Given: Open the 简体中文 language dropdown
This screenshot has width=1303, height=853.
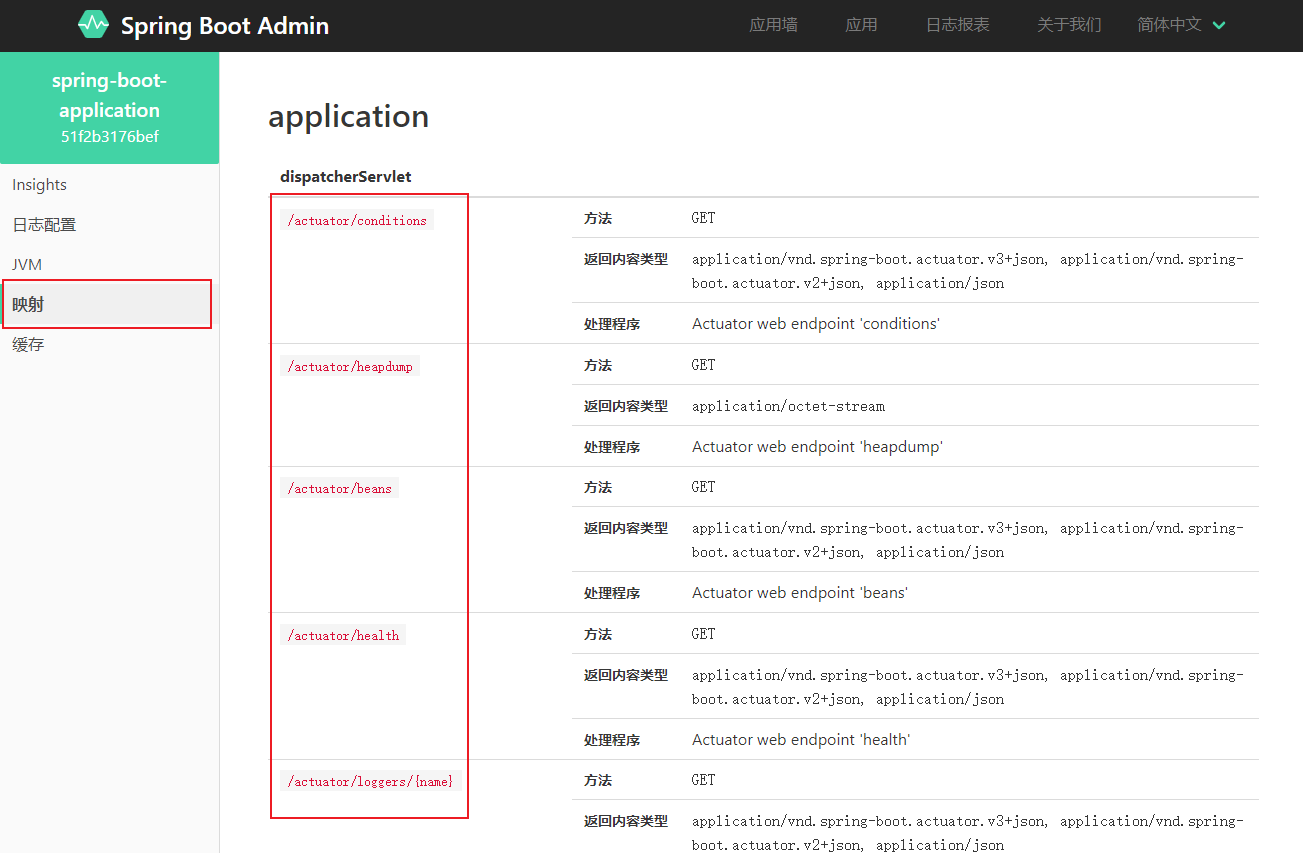Looking at the screenshot, I should point(1181,25).
